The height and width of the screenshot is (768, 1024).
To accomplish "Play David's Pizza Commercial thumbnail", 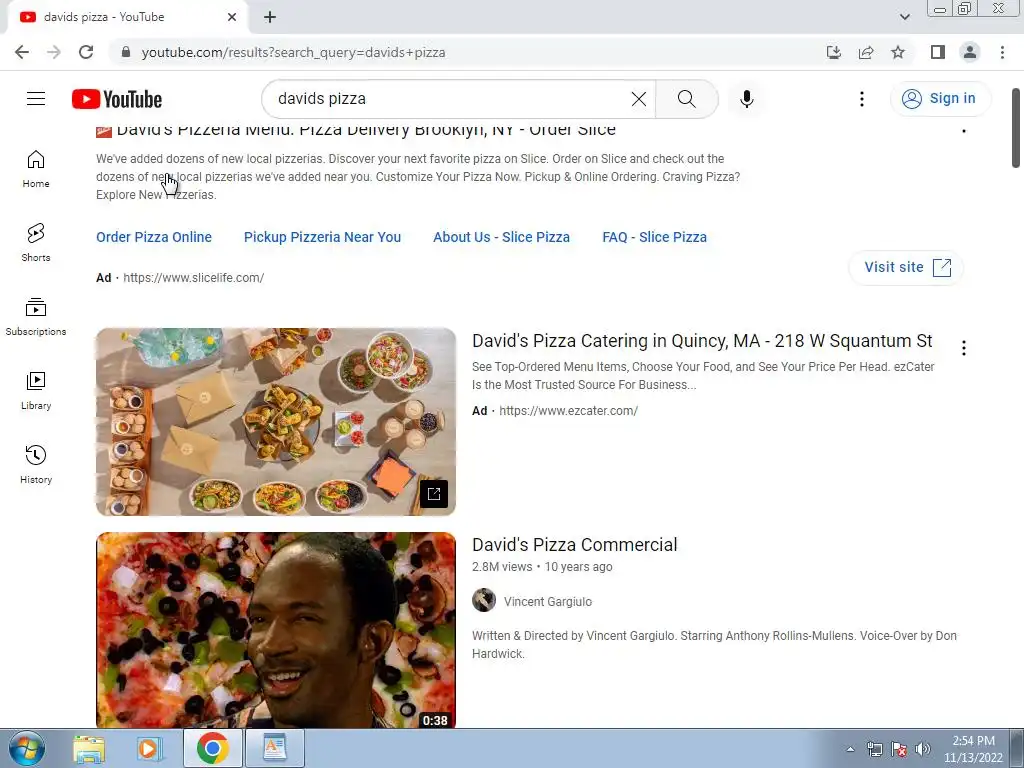I will coord(276,630).
